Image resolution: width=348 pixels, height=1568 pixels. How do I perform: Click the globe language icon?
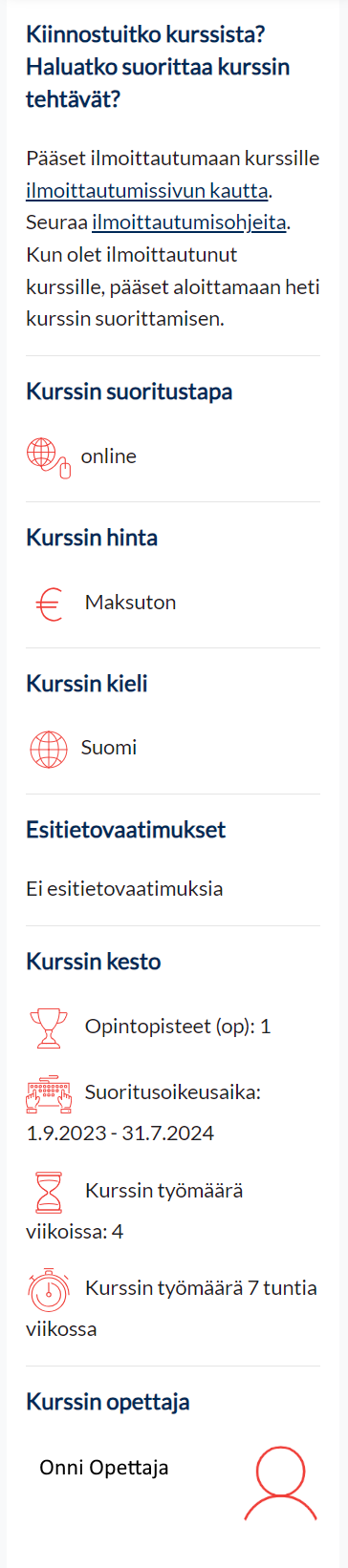[49, 749]
